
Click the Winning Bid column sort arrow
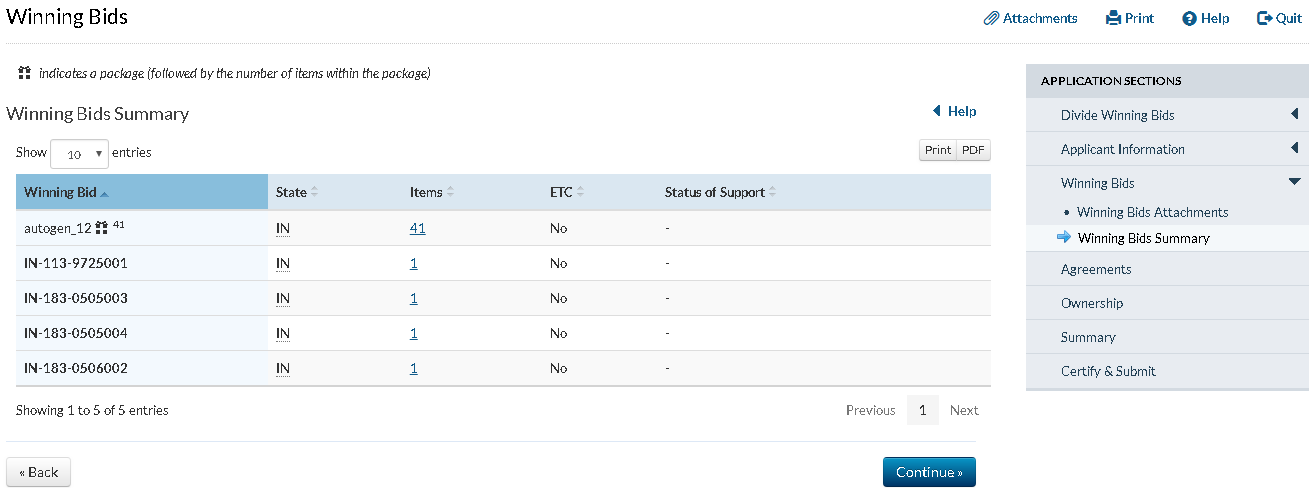click(x=105, y=193)
